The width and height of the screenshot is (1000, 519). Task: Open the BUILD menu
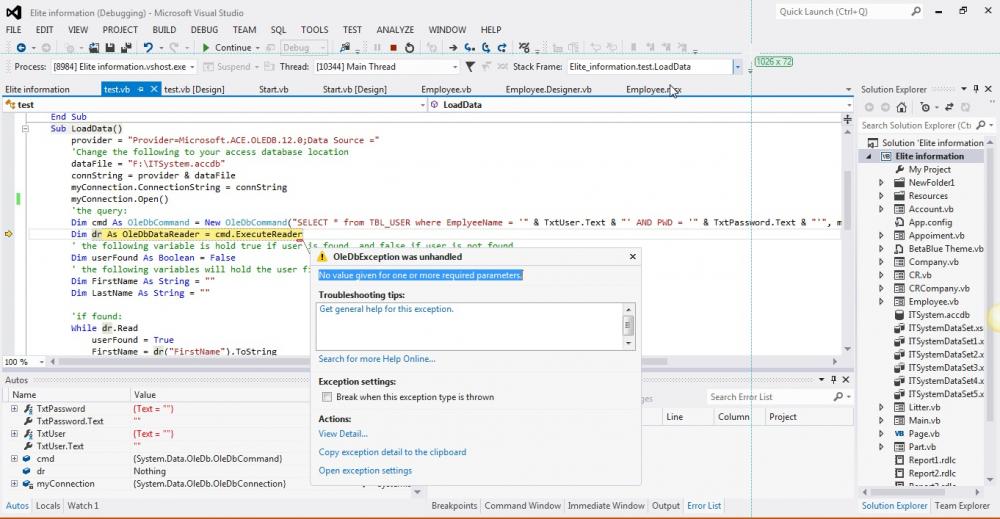click(x=164, y=29)
